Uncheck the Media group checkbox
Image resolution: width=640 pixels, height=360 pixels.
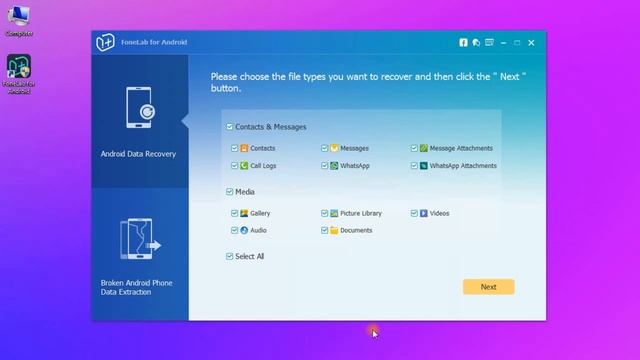[229, 192]
